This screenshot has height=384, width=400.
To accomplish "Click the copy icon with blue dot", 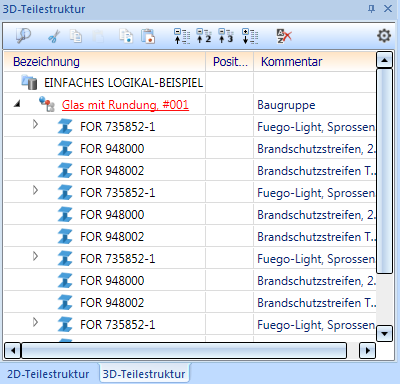I will [x=126, y=36].
